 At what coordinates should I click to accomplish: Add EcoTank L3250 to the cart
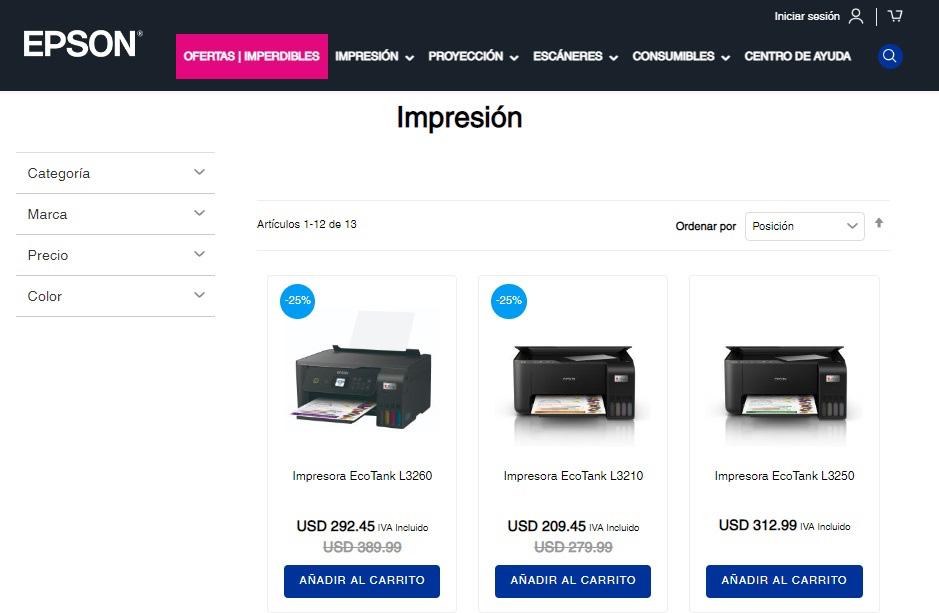coord(784,581)
